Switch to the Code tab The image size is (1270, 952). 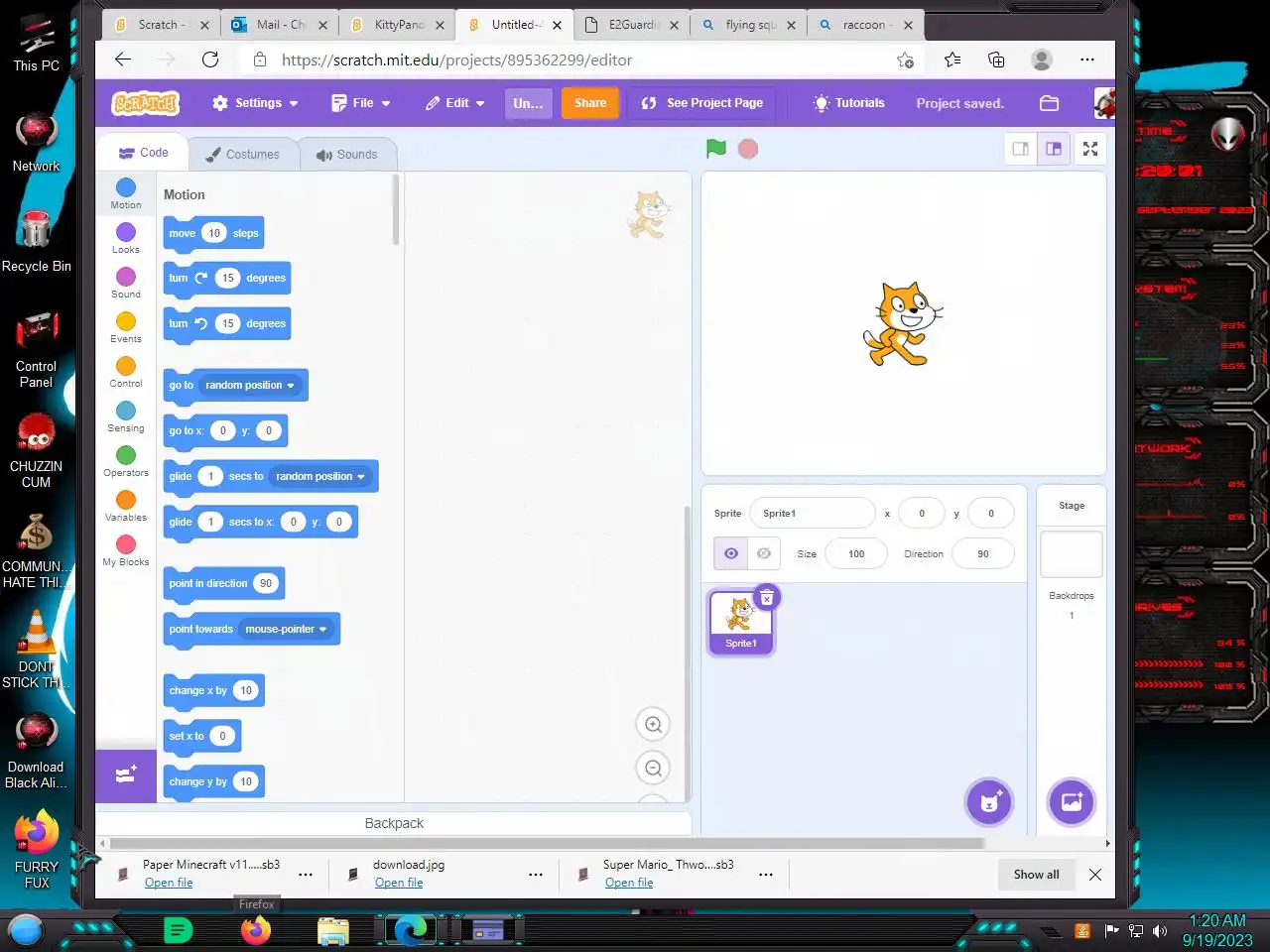pos(143,153)
